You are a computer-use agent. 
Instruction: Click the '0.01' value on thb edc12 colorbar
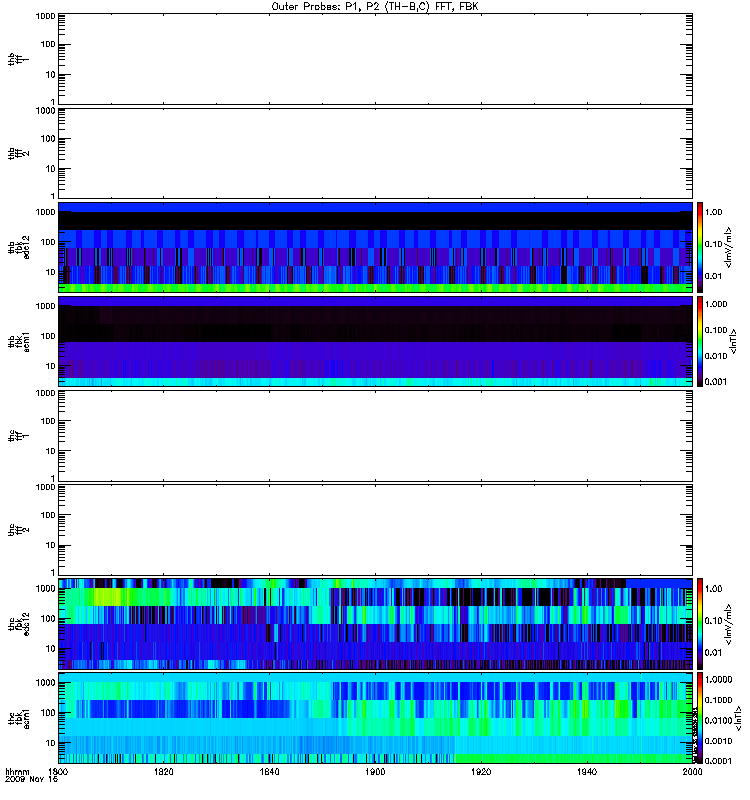coord(713,276)
